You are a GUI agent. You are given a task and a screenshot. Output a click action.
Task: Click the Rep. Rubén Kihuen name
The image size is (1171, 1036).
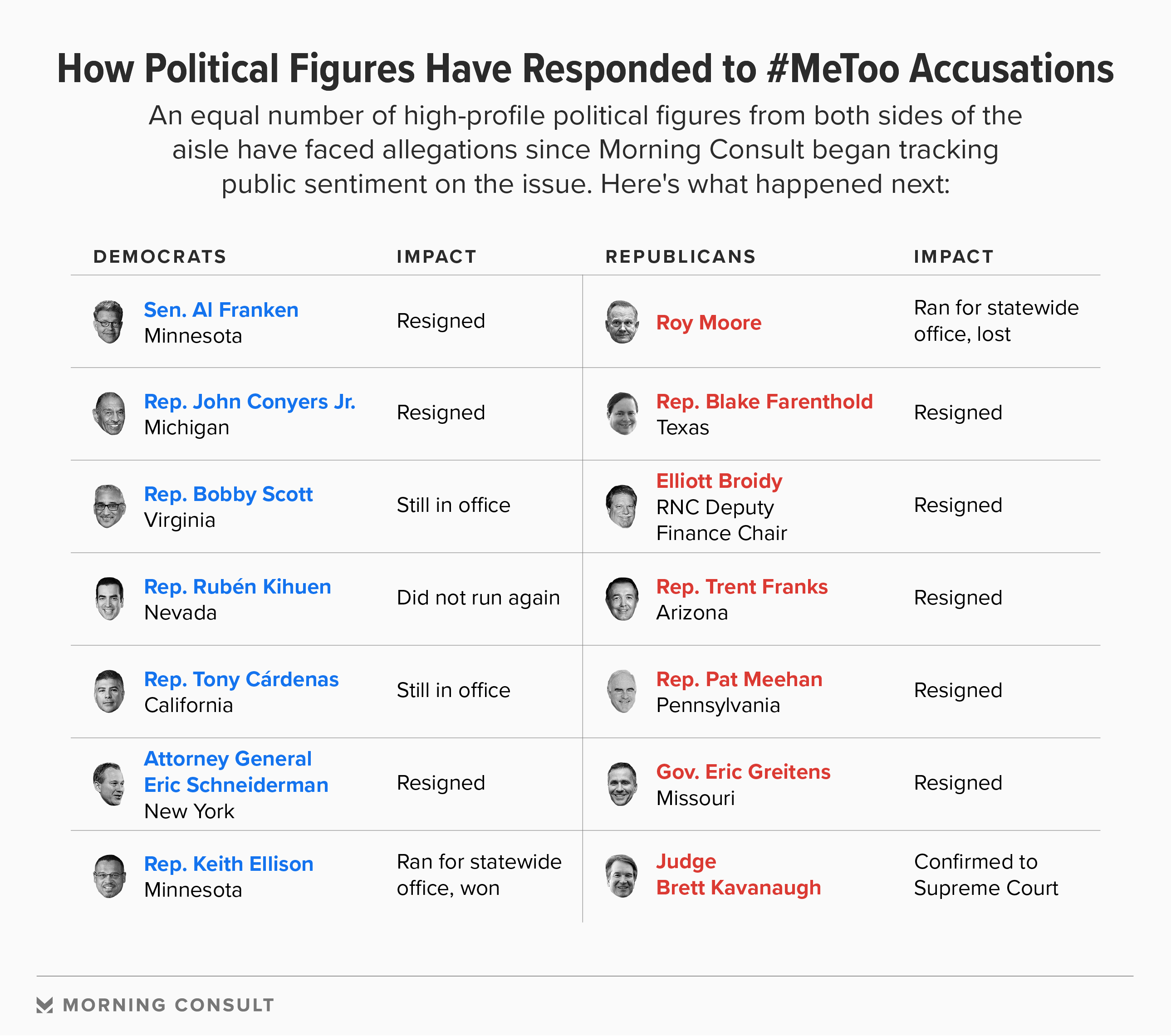pos(237,587)
